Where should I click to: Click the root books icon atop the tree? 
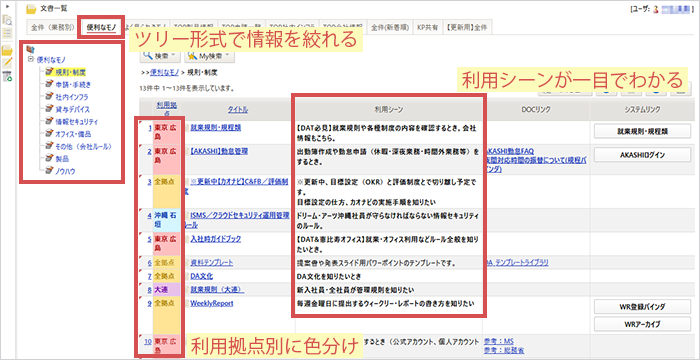point(30,49)
